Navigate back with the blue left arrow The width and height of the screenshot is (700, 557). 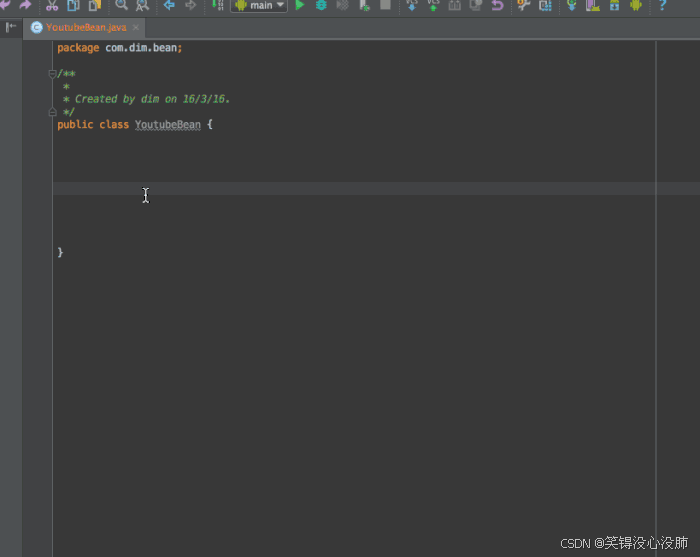169,5
